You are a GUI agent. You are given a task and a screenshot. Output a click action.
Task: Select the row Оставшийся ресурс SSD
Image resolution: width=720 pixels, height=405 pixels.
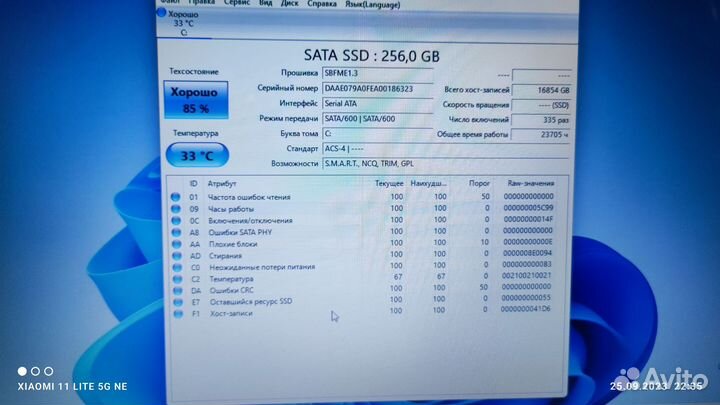[363, 301]
